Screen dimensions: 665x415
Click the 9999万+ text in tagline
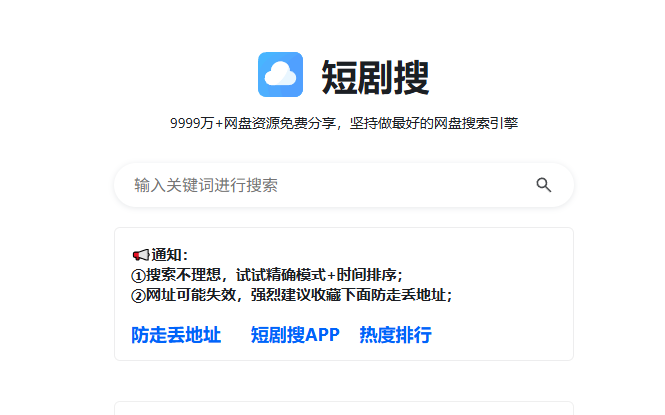coord(192,124)
